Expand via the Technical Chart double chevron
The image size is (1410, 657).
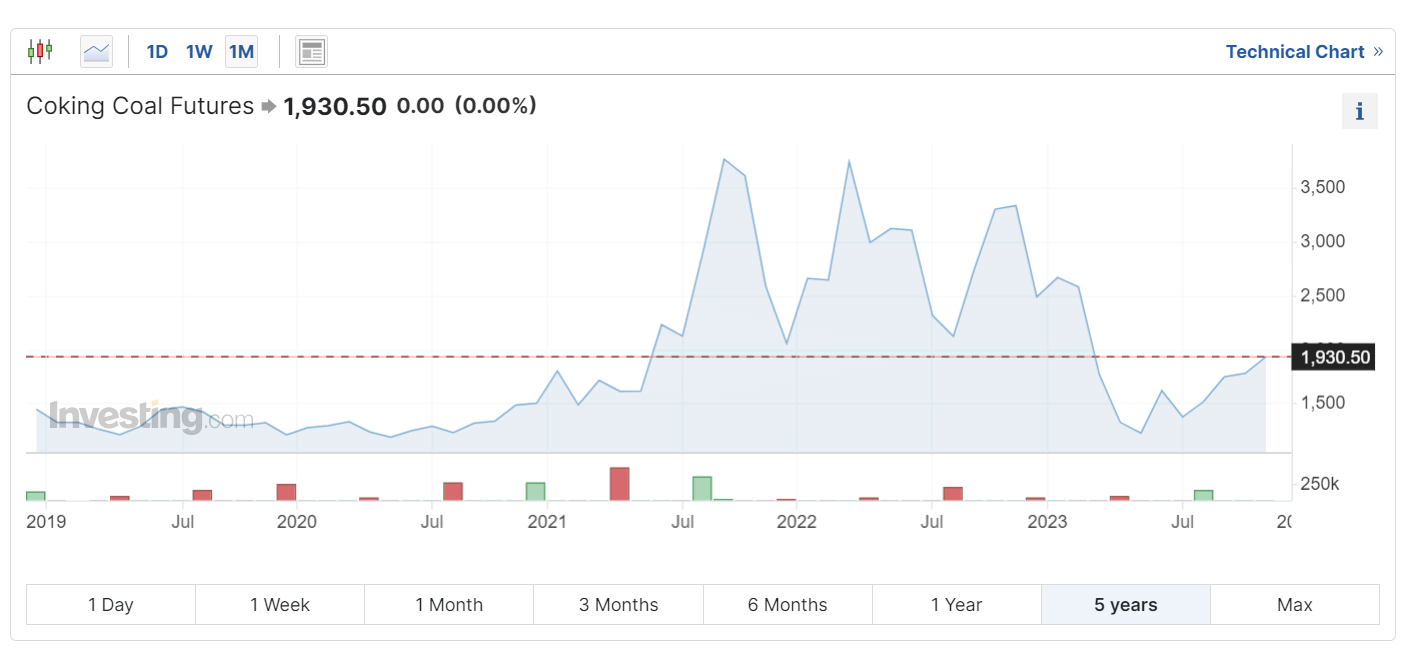(x=1378, y=51)
